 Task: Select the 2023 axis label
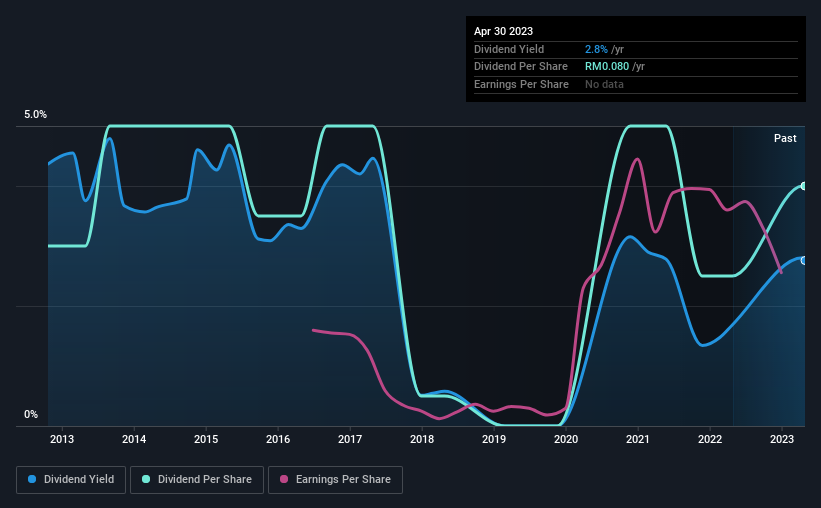[782, 439]
